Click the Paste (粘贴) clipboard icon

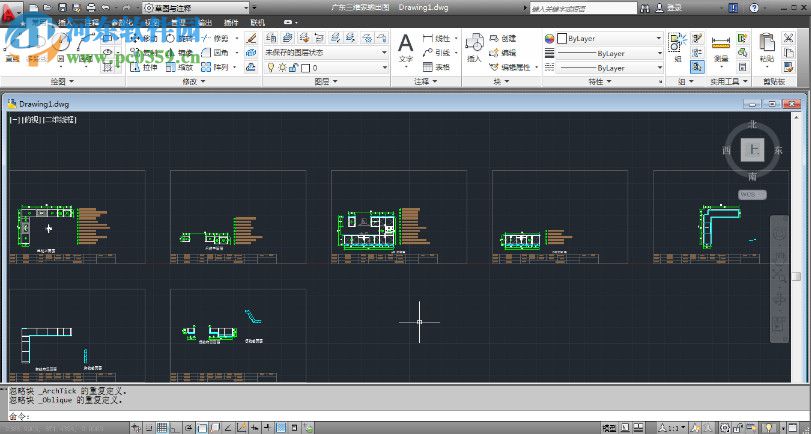click(x=767, y=42)
